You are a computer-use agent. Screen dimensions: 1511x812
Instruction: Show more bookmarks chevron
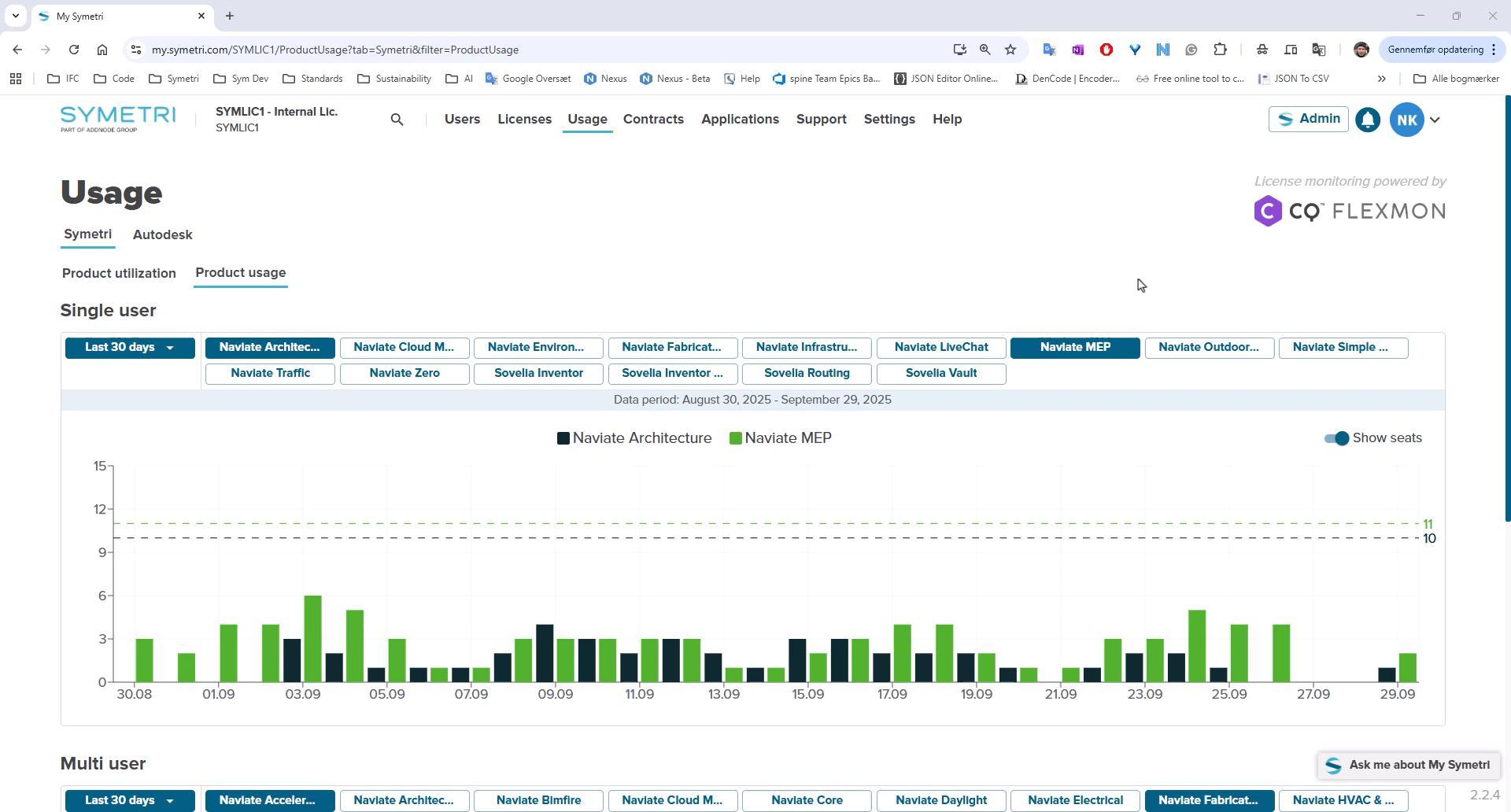tap(1381, 79)
